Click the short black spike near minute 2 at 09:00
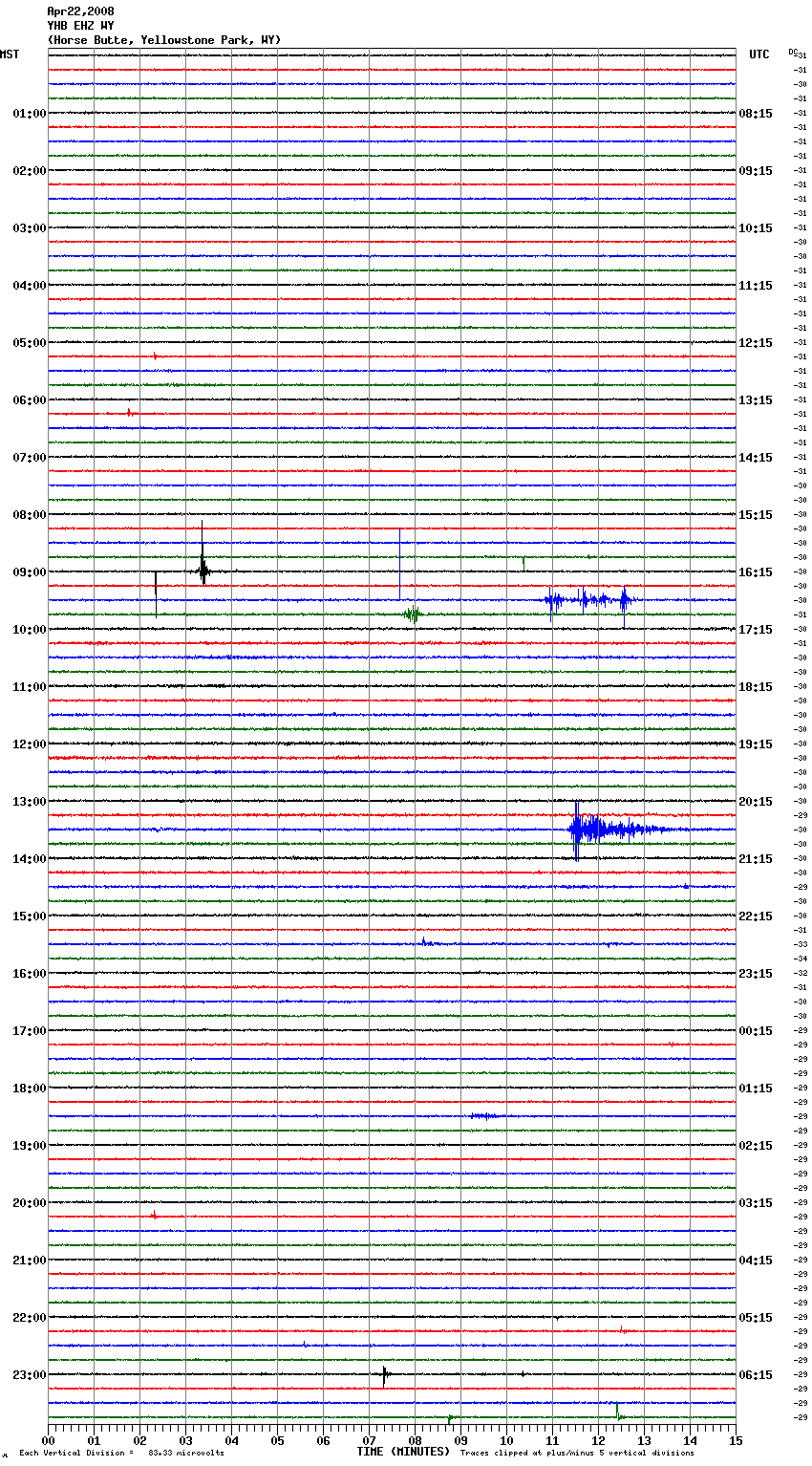Viewport: 812px width, 1466px height. click(156, 593)
